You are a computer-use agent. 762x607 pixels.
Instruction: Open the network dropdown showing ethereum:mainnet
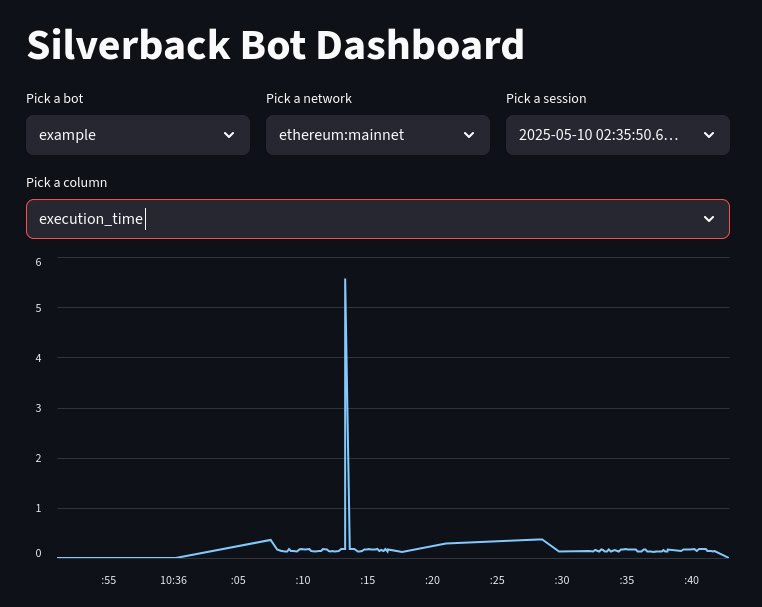[378, 135]
